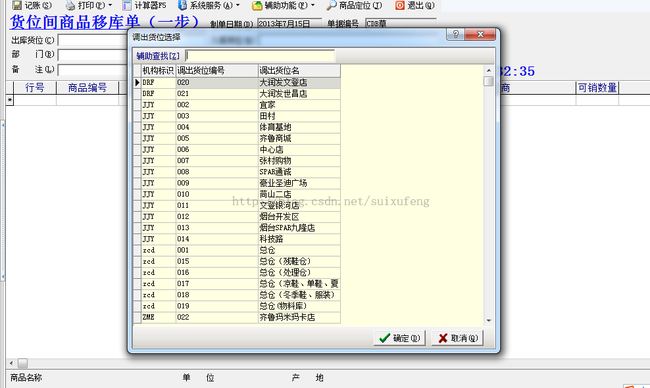650x388 pixels.
Task: Click the 部门 input field
Action: 92,55
